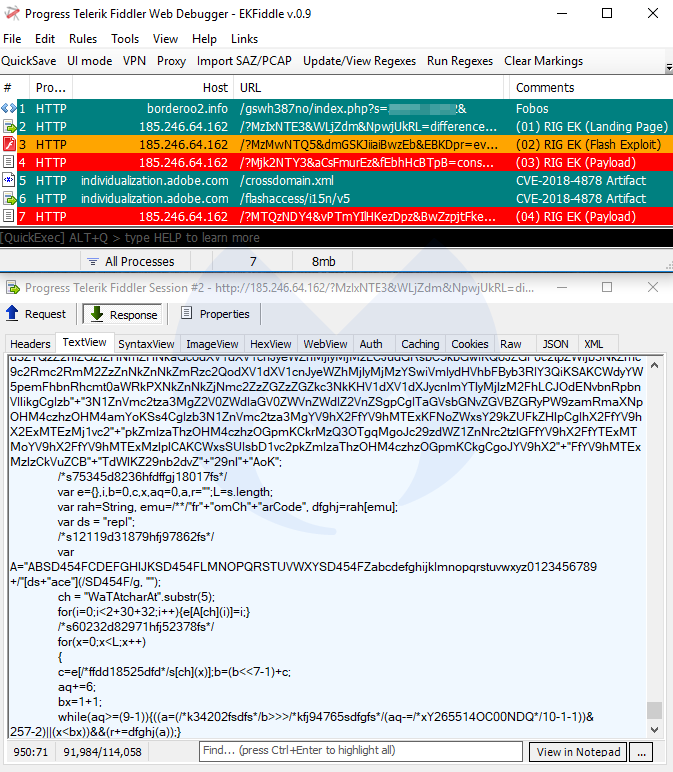
Task: Click session 4 document icon
Action: 8,162
